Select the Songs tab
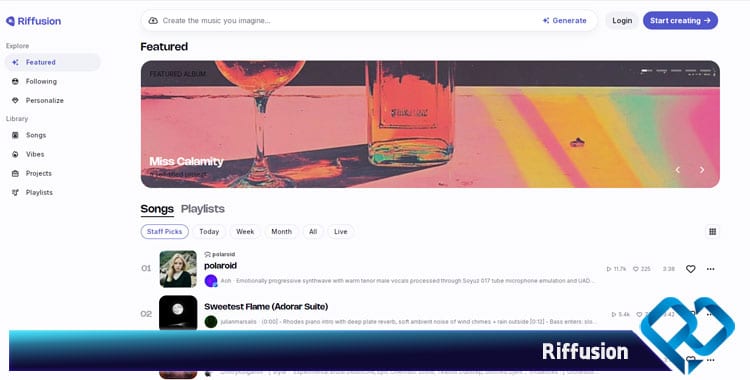The height and width of the screenshot is (380, 750). point(157,209)
